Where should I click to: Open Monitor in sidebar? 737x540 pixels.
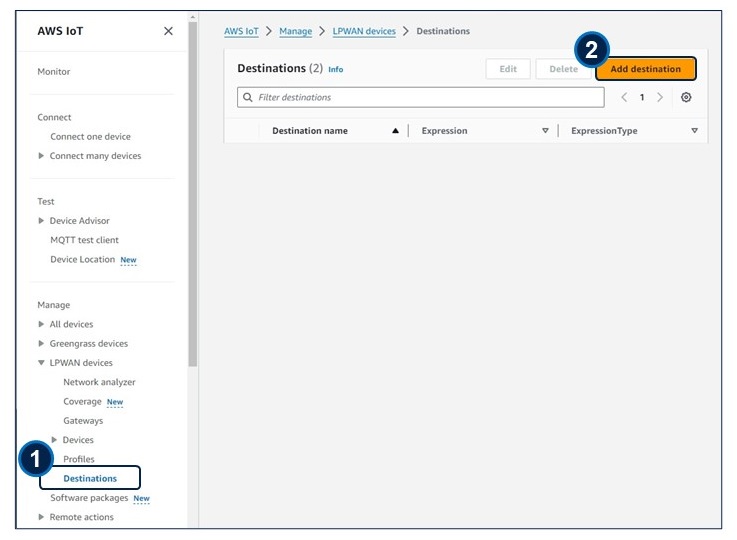(54, 71)
